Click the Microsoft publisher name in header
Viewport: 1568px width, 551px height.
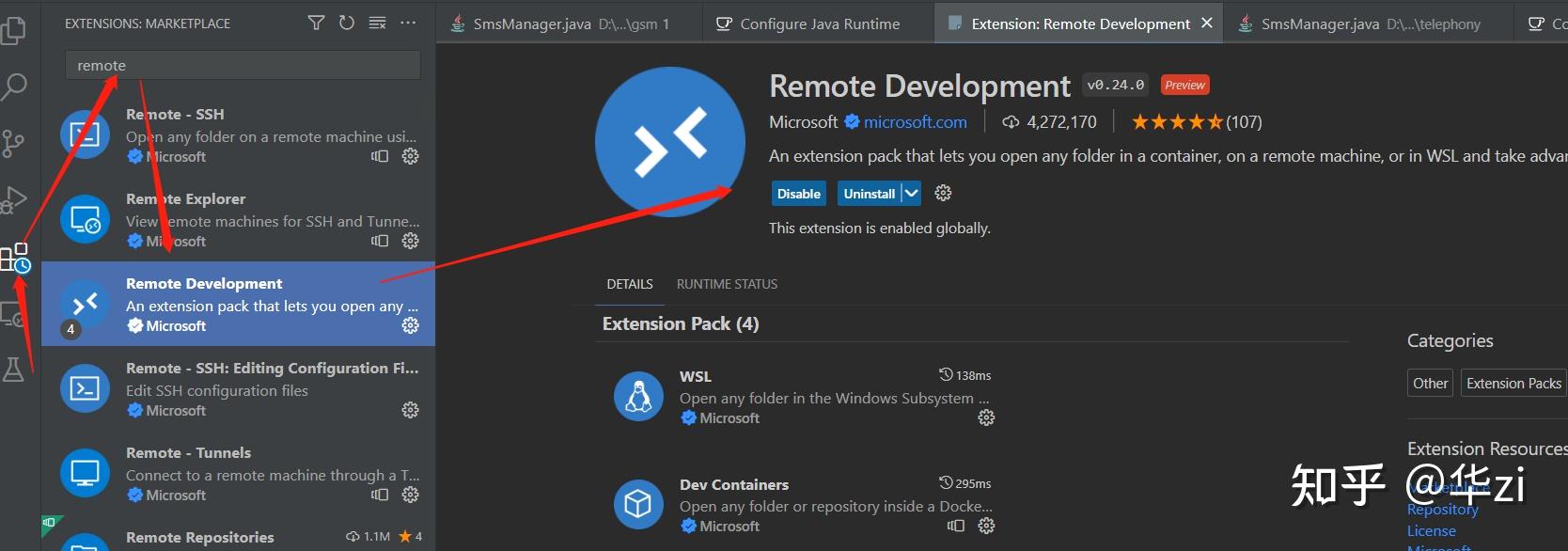803,121
